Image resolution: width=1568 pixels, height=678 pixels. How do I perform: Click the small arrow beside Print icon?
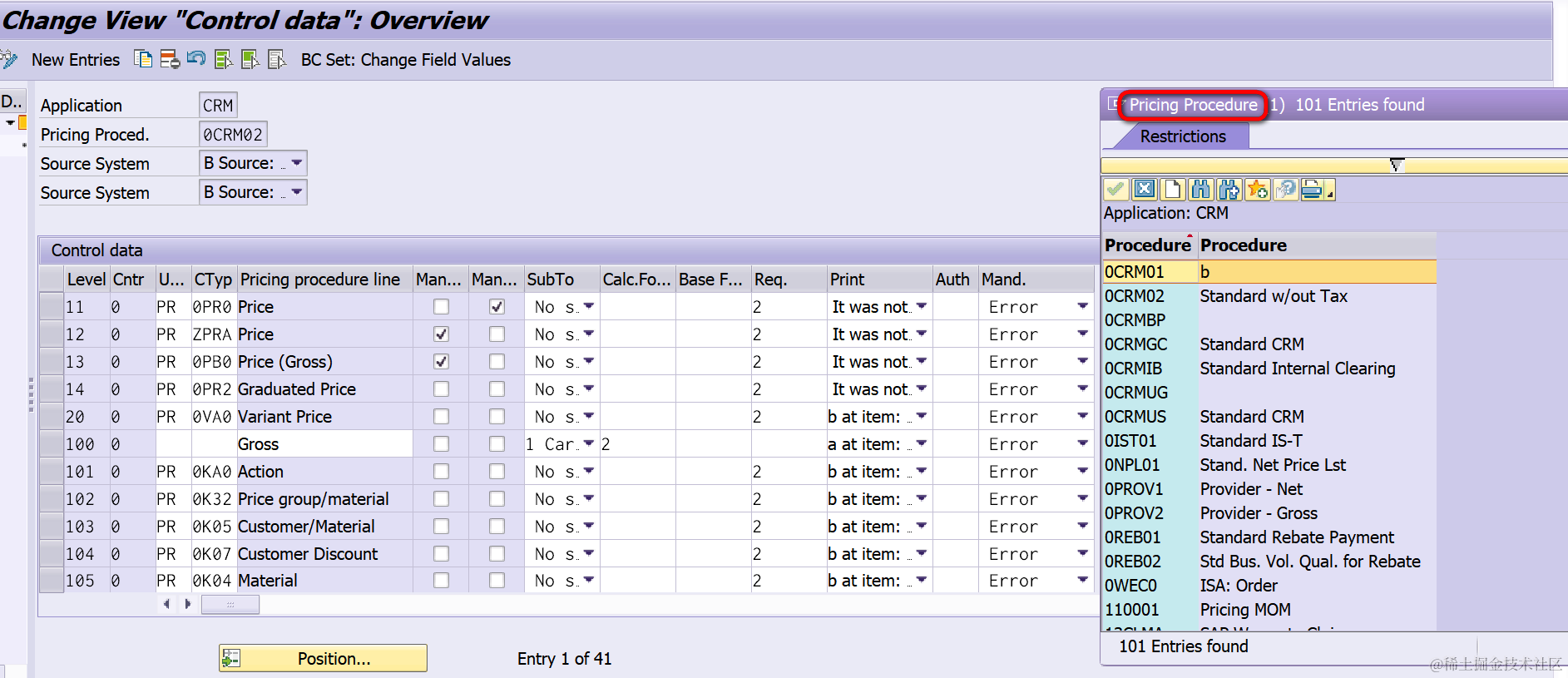coord(1329,195)
